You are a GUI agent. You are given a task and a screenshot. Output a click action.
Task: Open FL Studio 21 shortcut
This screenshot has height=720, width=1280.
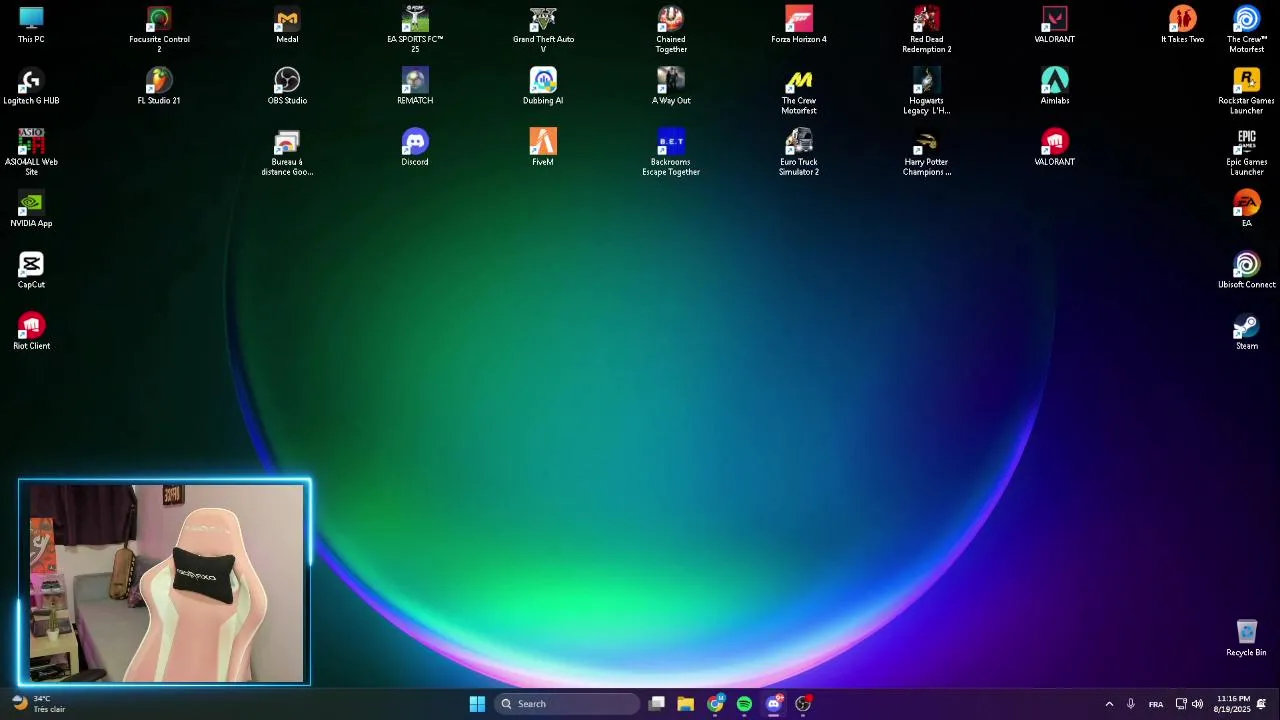click(x=159, y=86)
